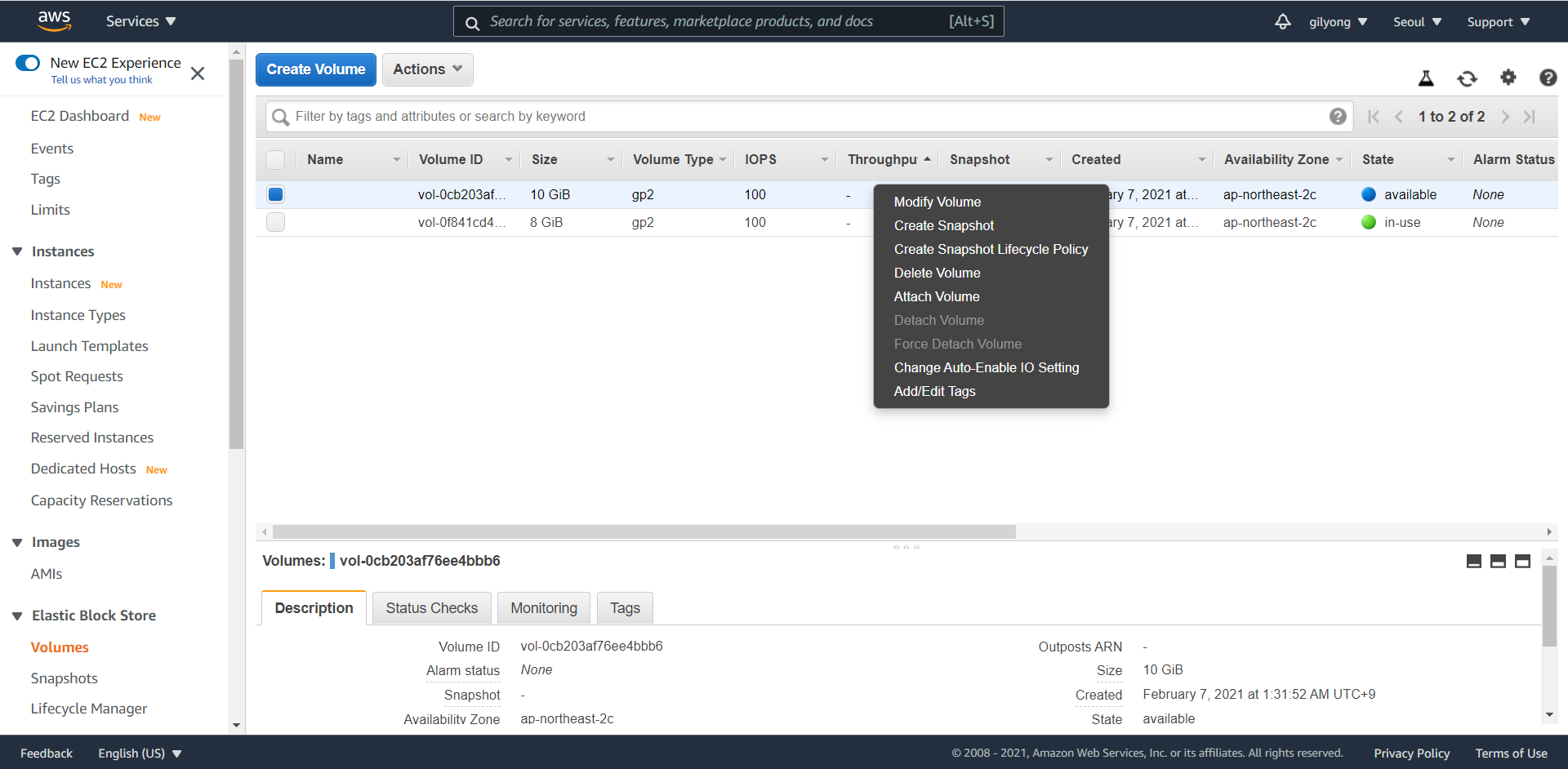This screenshot has width=1568, height=769.
Task: Click the search magnifier in top bar
Action: coord(472,23)
